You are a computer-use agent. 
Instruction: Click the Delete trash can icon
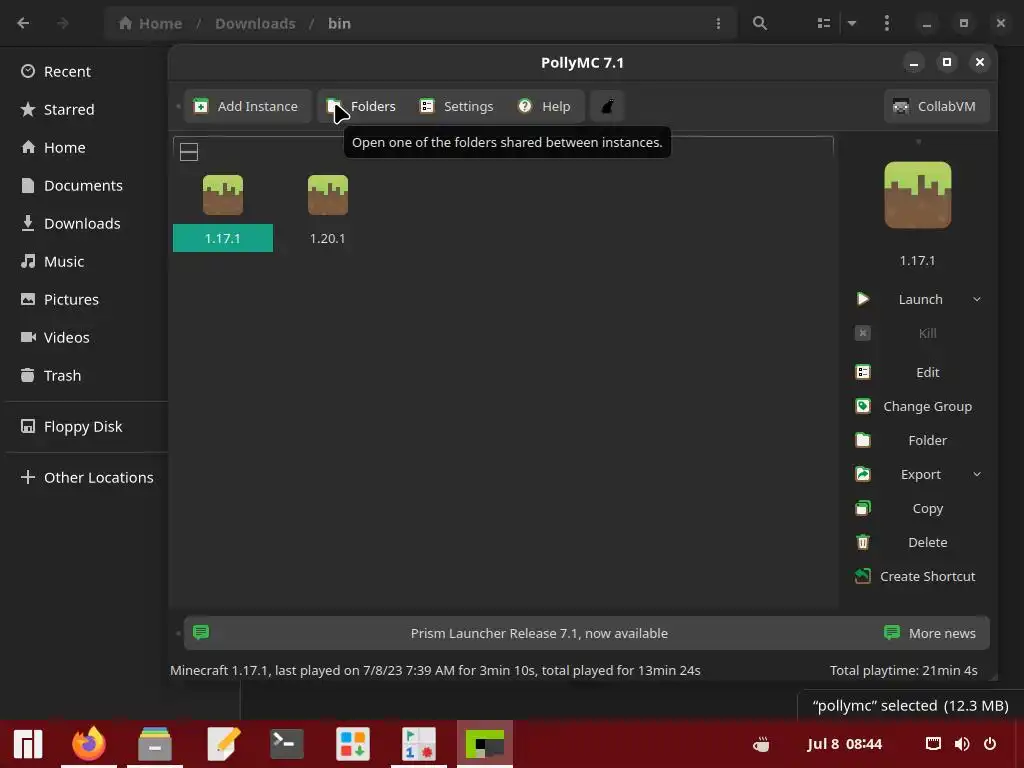(863, 542)
